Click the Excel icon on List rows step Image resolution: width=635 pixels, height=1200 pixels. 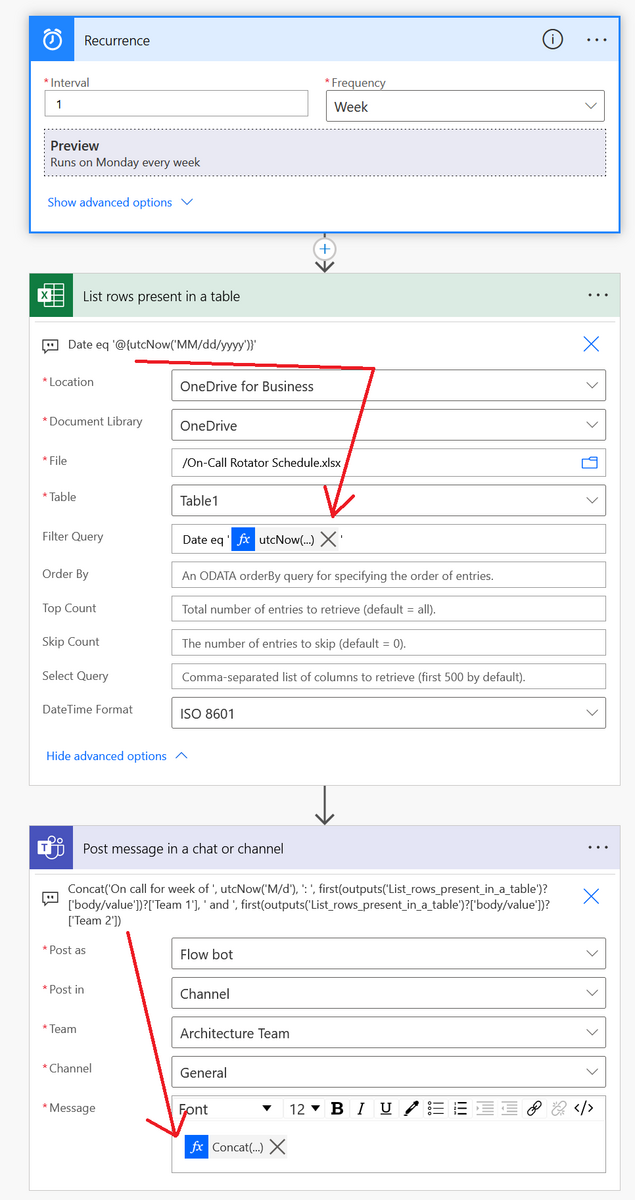tap(51, 296)
